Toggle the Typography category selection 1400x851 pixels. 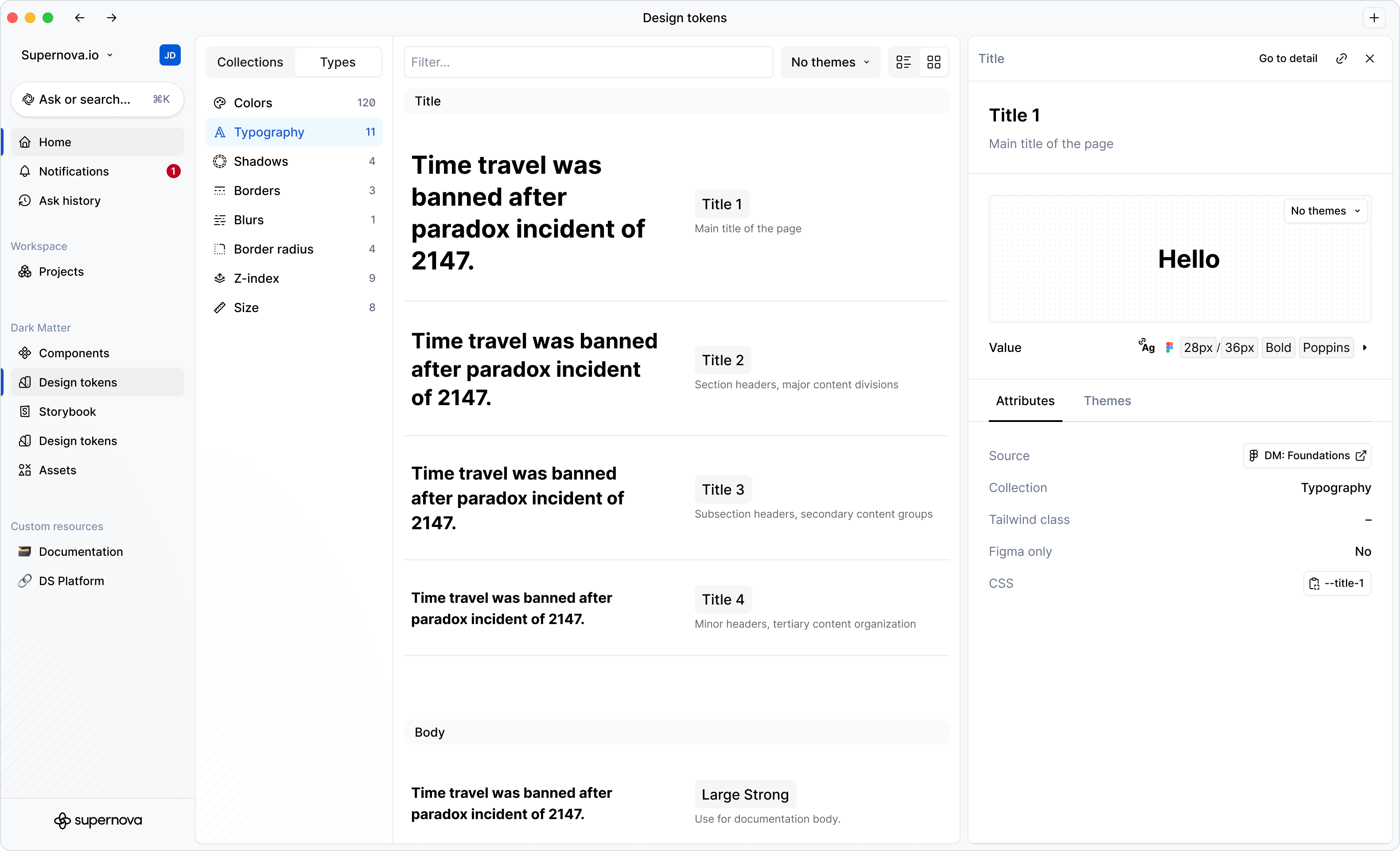pyautogui.click(x=270, y=132)
